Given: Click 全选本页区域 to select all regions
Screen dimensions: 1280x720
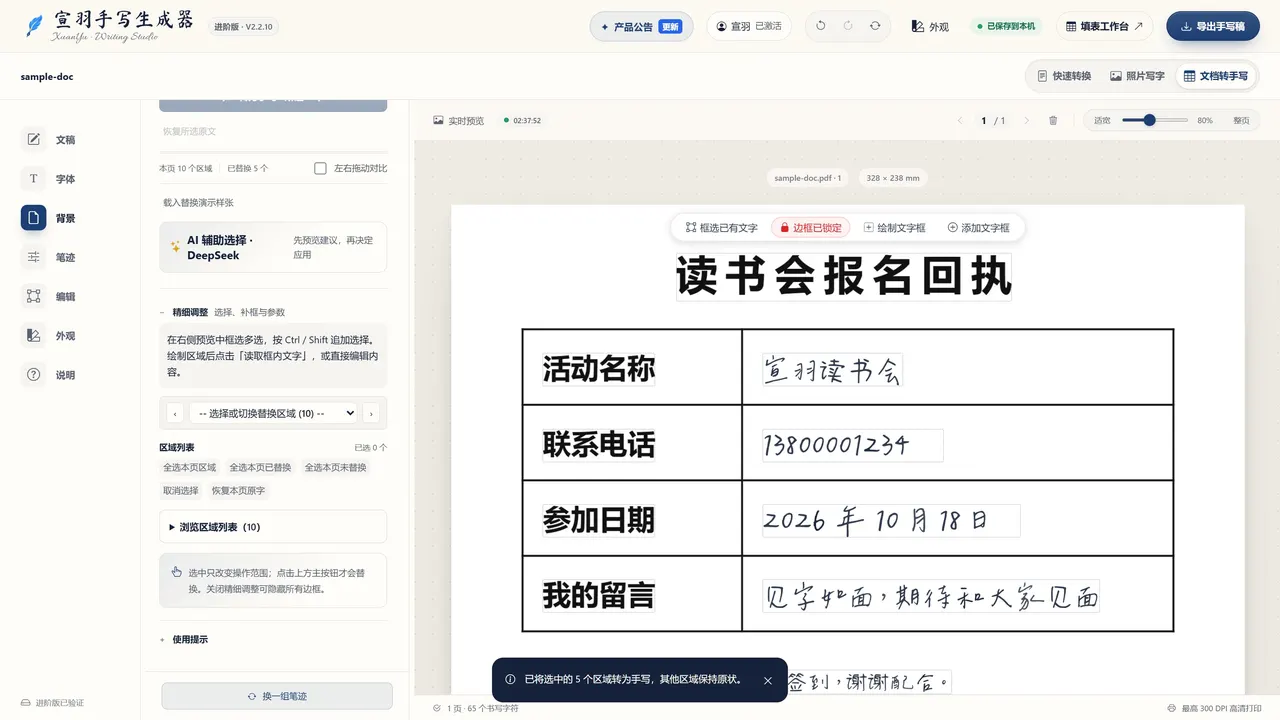Looking at the screenshot, I should [x=190, y=468].
